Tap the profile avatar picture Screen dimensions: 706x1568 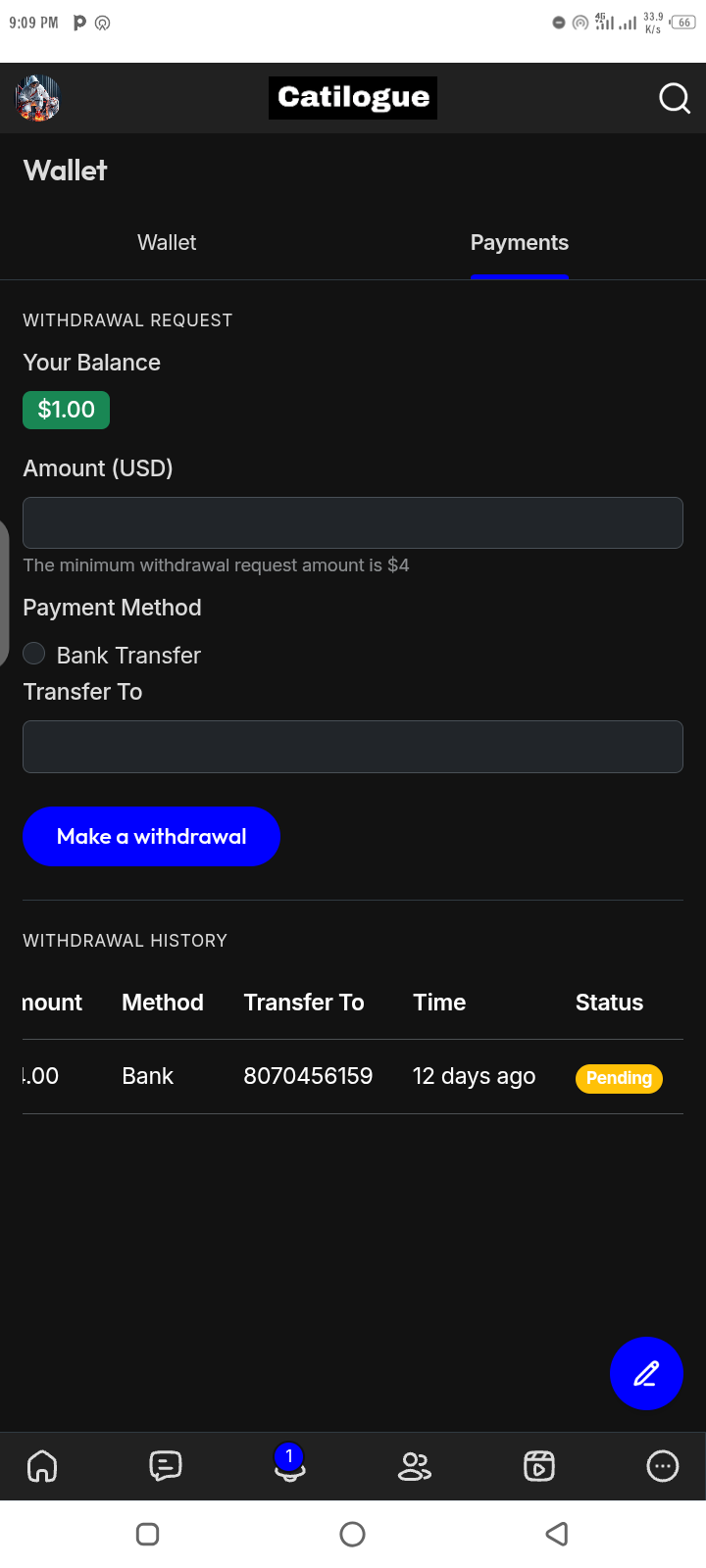[x=38, y=98]
